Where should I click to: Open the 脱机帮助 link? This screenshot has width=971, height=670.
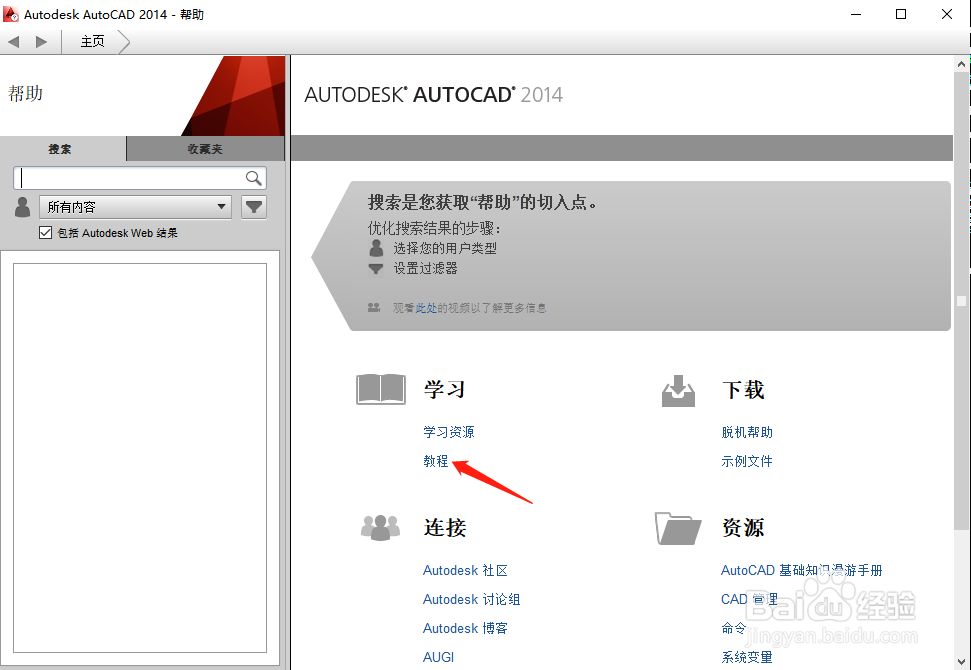click(747, 432)
